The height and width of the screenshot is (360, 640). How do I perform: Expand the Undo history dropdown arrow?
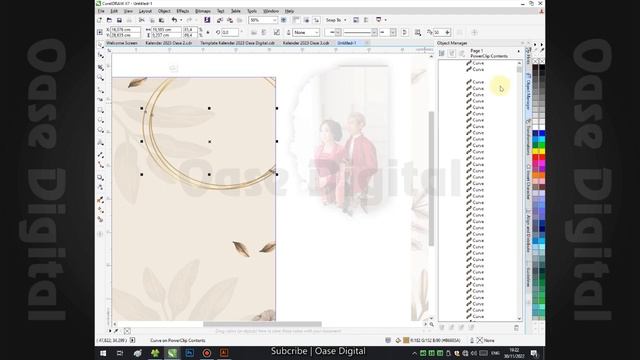point(181,20)
